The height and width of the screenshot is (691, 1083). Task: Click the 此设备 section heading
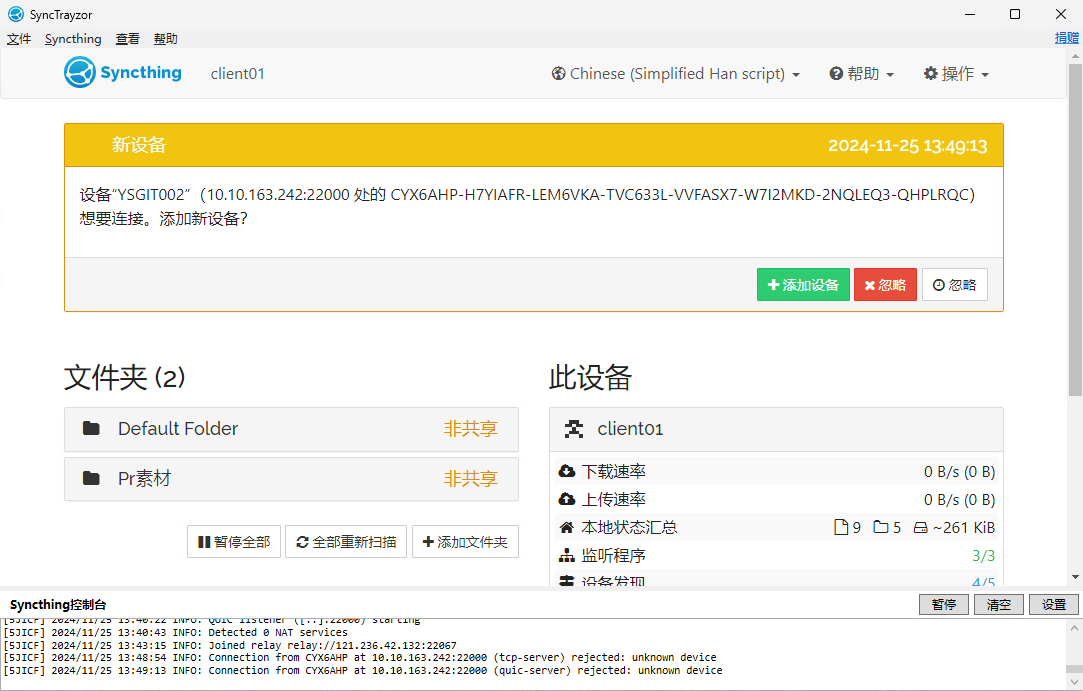click(591, 377)
